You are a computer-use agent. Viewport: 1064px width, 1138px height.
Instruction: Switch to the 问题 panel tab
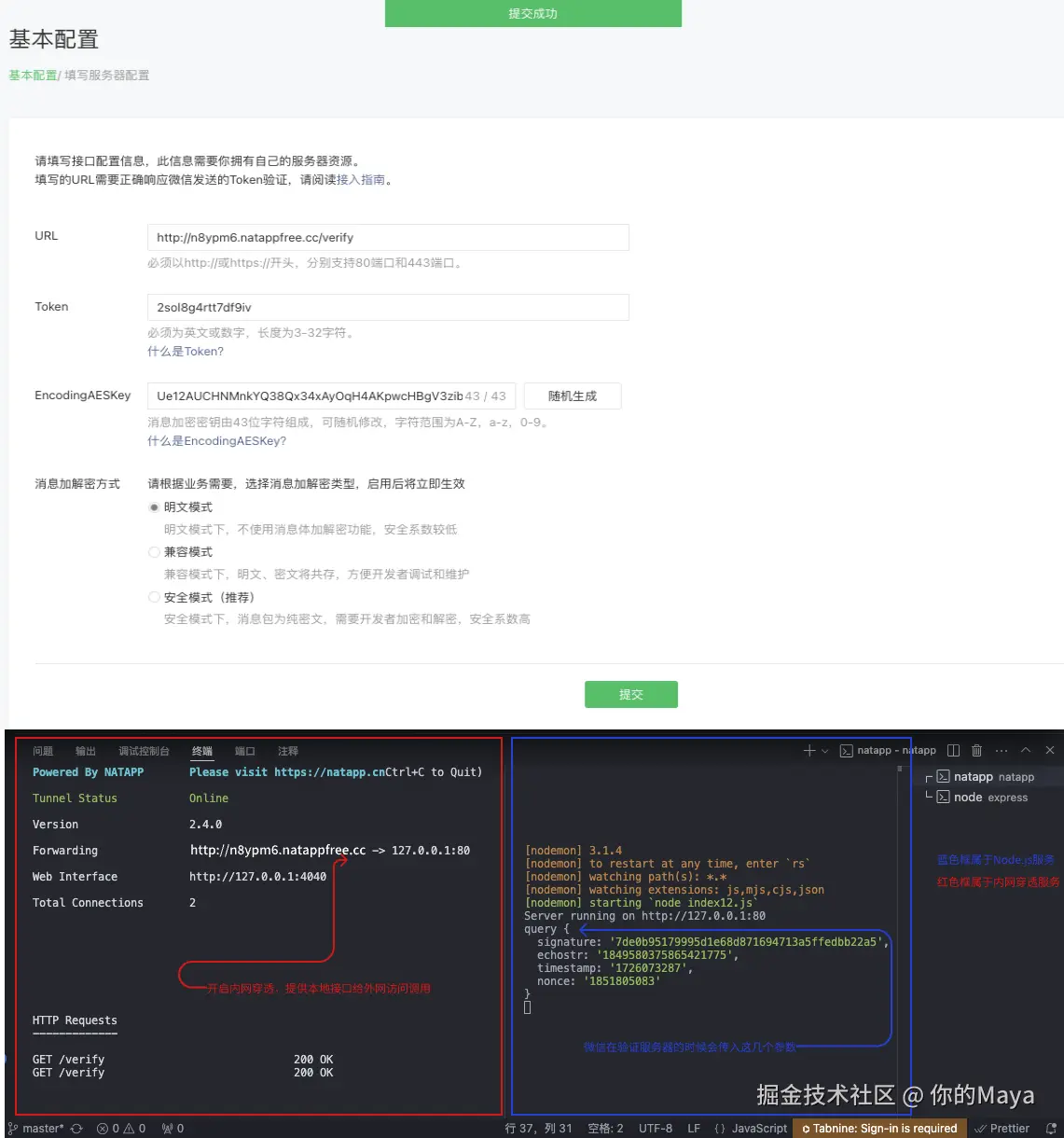pos(43,751)
